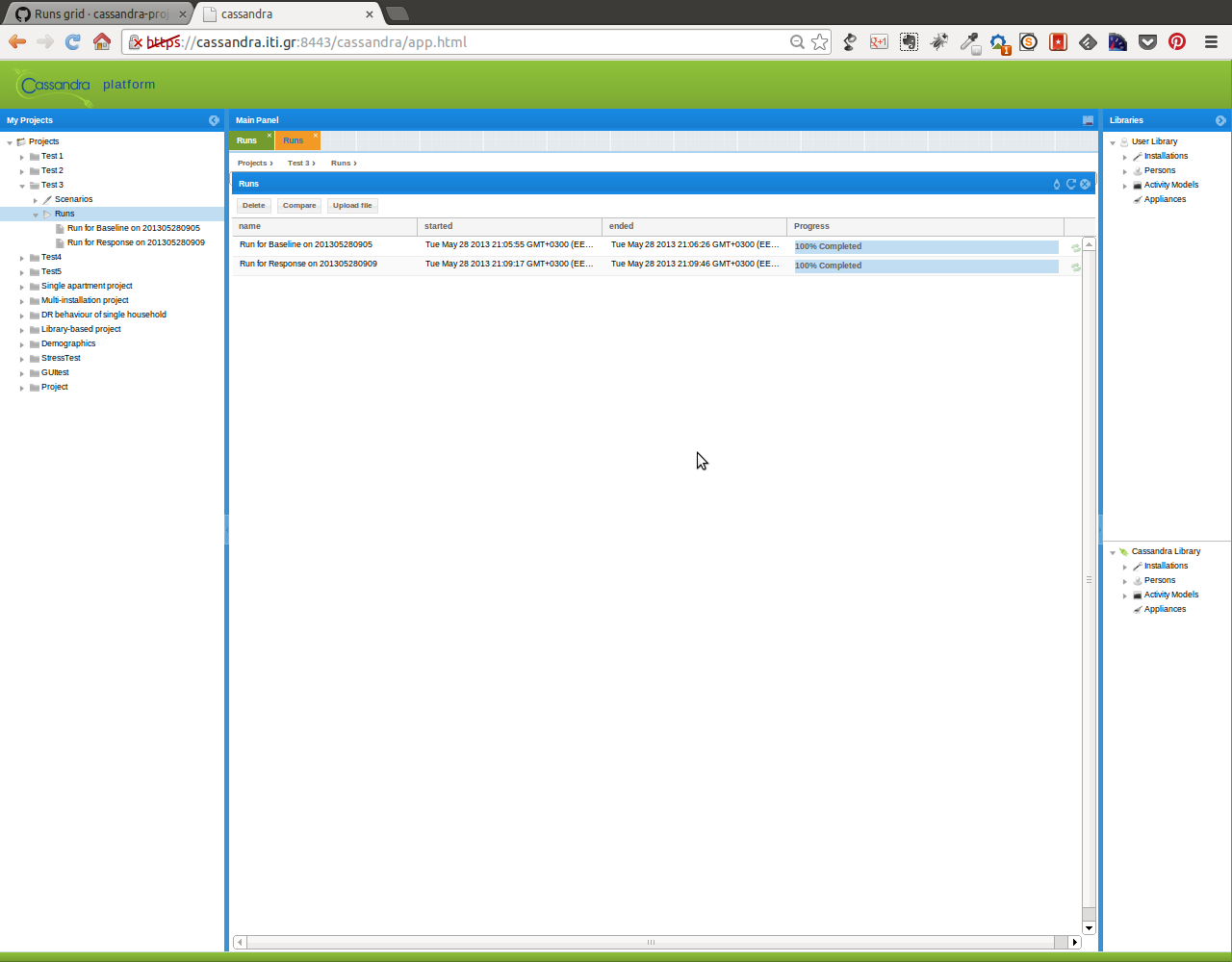Pin the Runs panel using pin icon

(1057, 184)
